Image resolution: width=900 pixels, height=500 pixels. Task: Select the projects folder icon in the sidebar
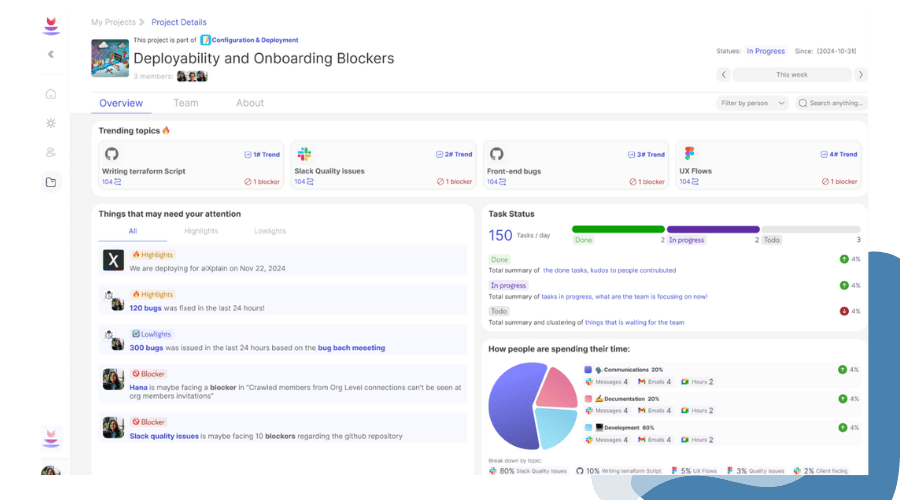coord(51,182)
